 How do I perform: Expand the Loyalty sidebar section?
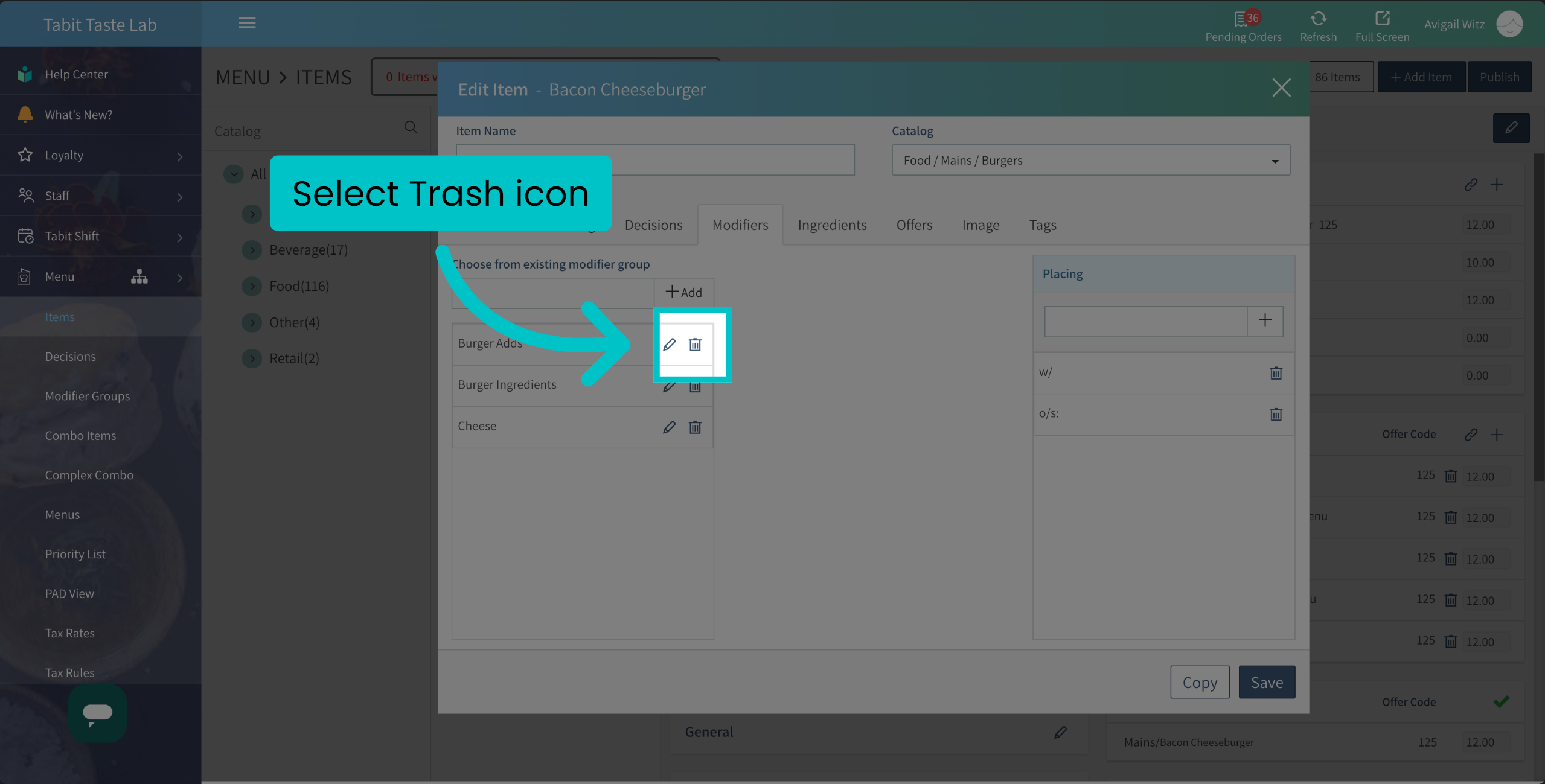(179, 156)
